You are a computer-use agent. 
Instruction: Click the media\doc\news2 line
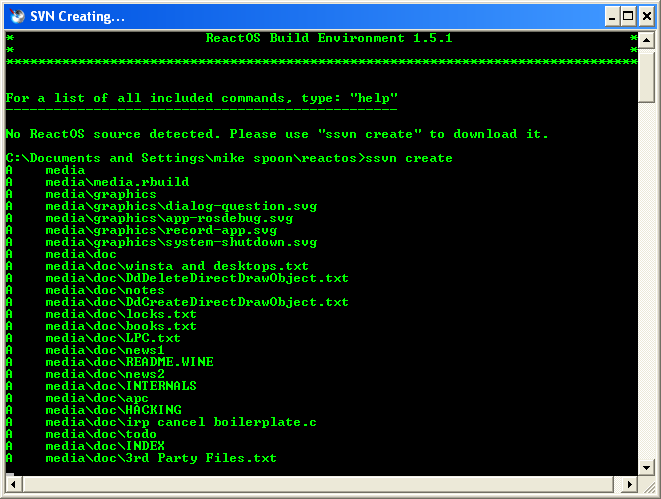85,374
